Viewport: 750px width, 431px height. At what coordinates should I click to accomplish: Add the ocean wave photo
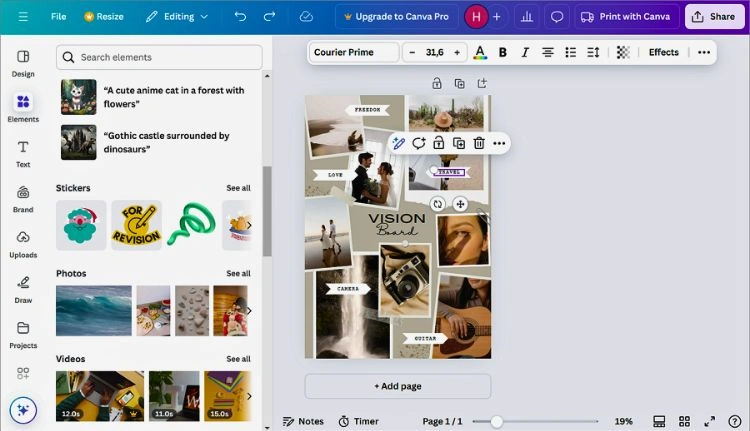point(94,310)
